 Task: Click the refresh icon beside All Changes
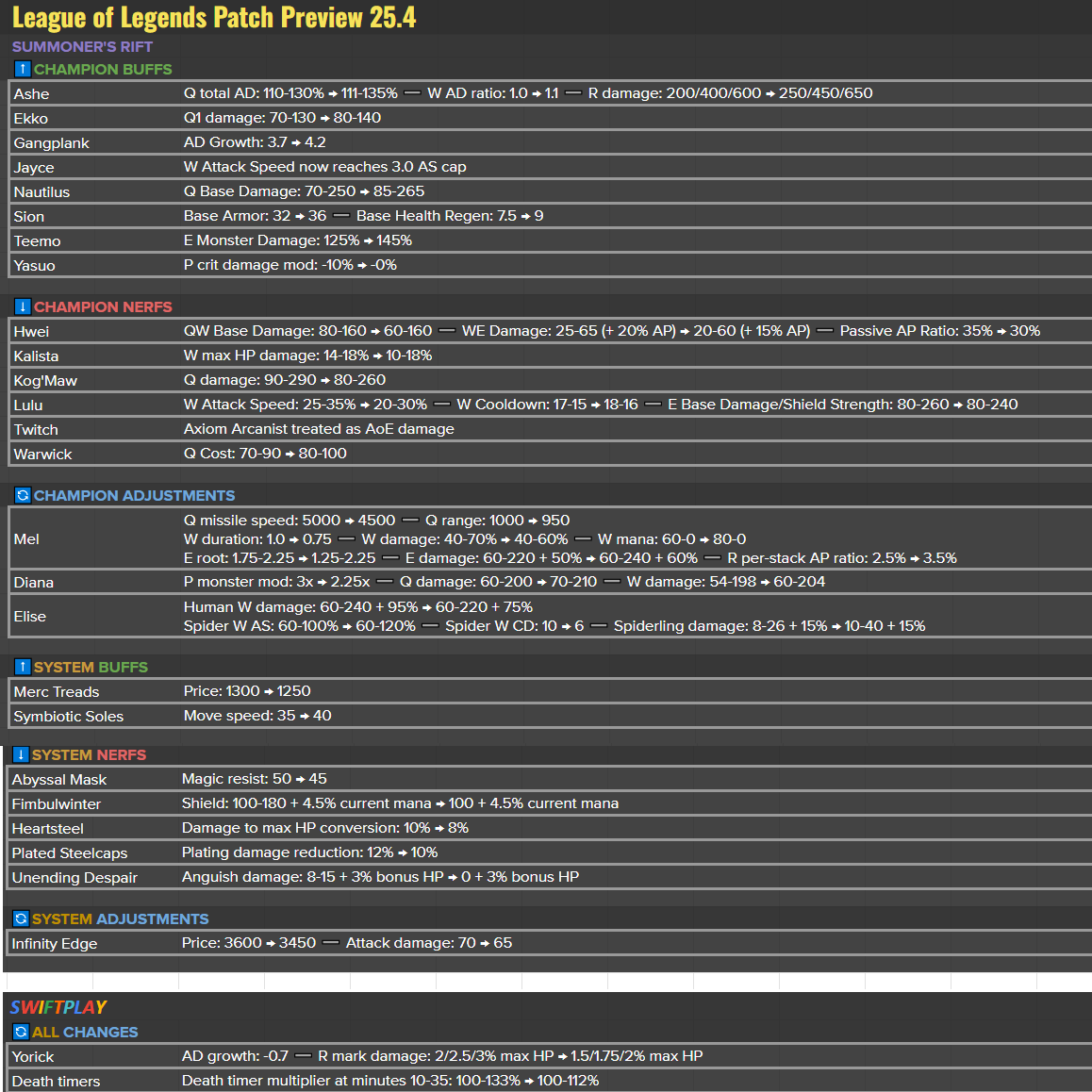tap(21, 1032)
